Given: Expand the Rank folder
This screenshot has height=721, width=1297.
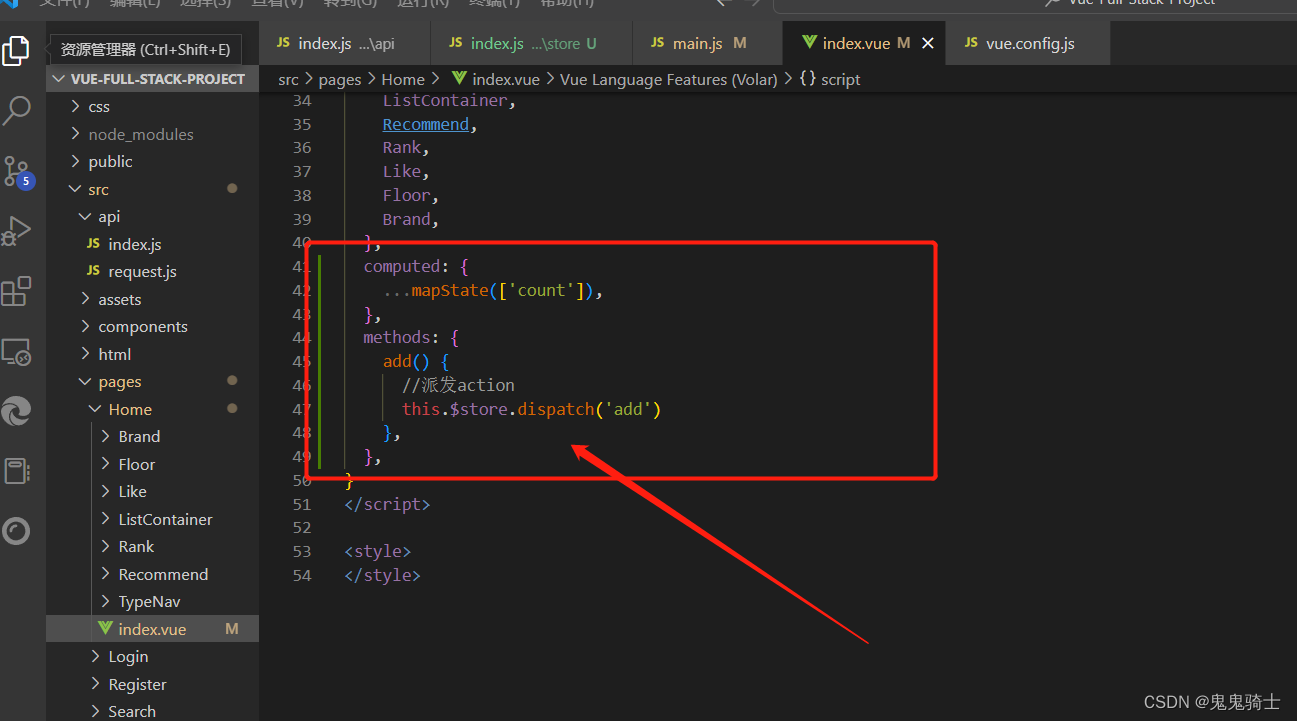Looking at the screenshot, I should [152, 546].
